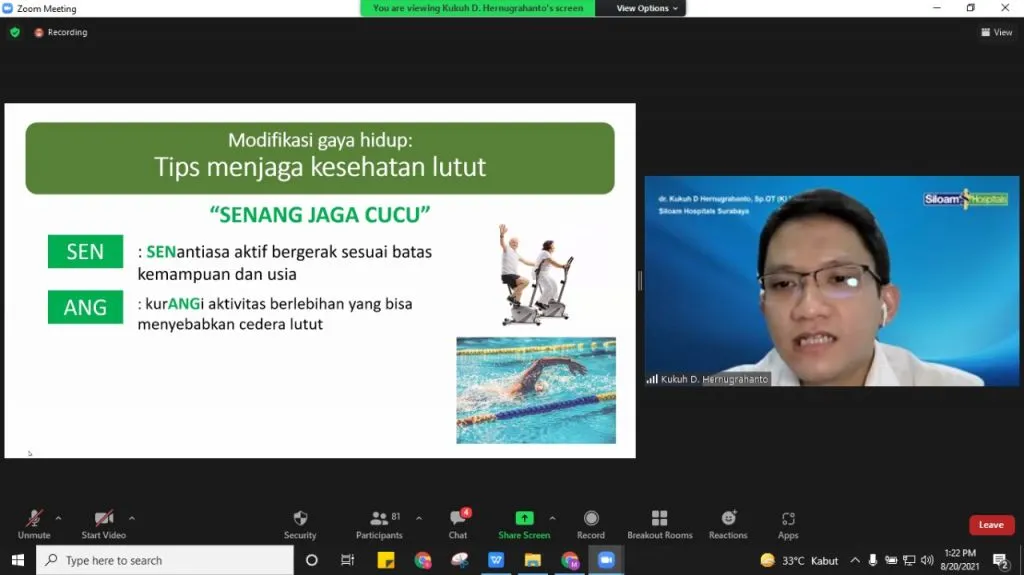
Task: Click the green encryption shield icon
Action: [x=15, y=32]
